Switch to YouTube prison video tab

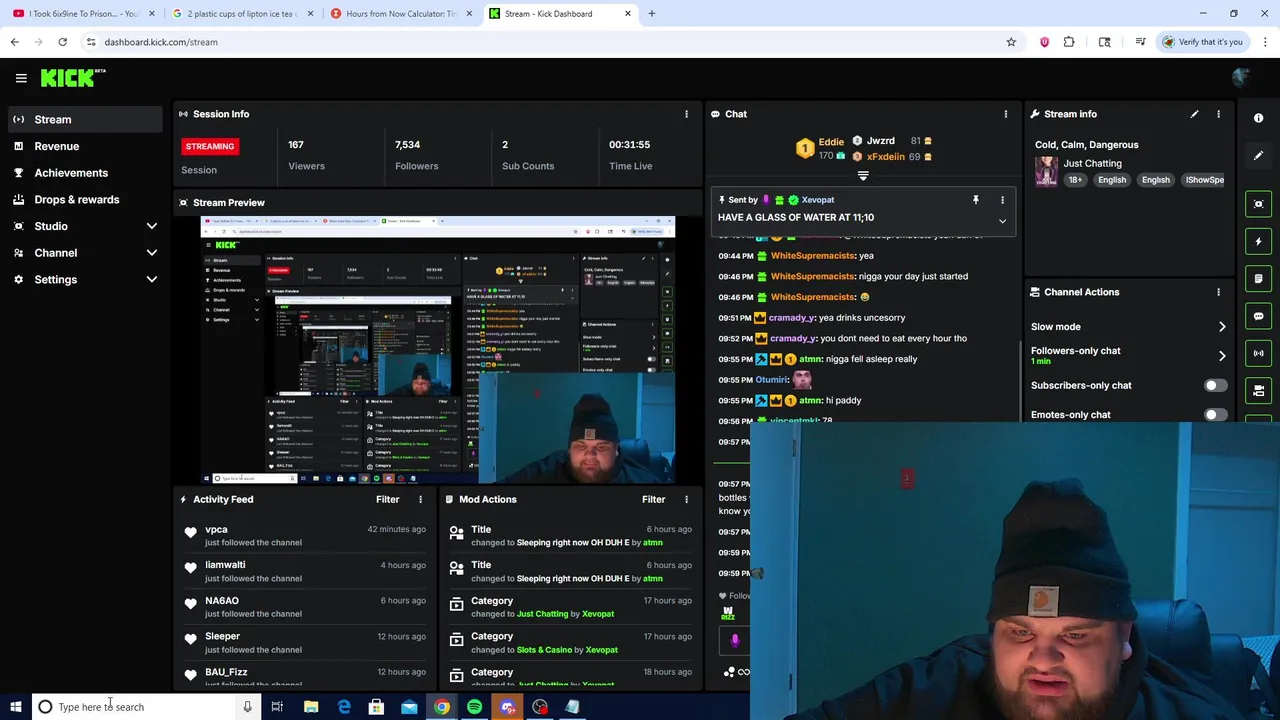click(x=84, y=14)
